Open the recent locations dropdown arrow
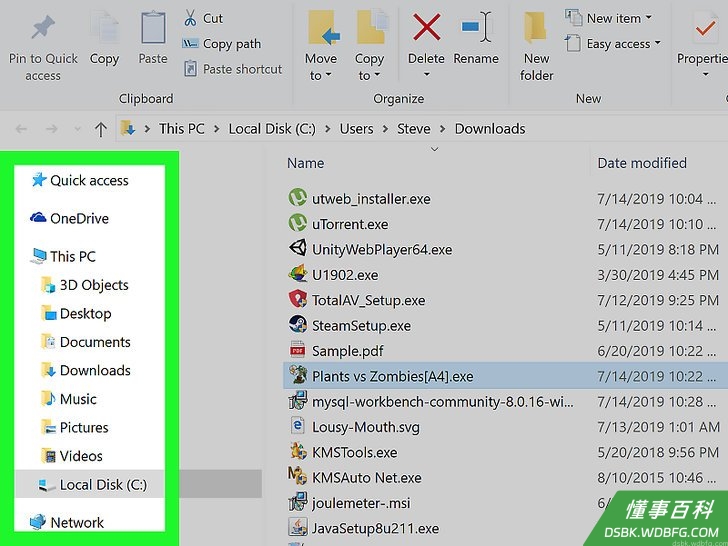 click(x=78, y=129)
